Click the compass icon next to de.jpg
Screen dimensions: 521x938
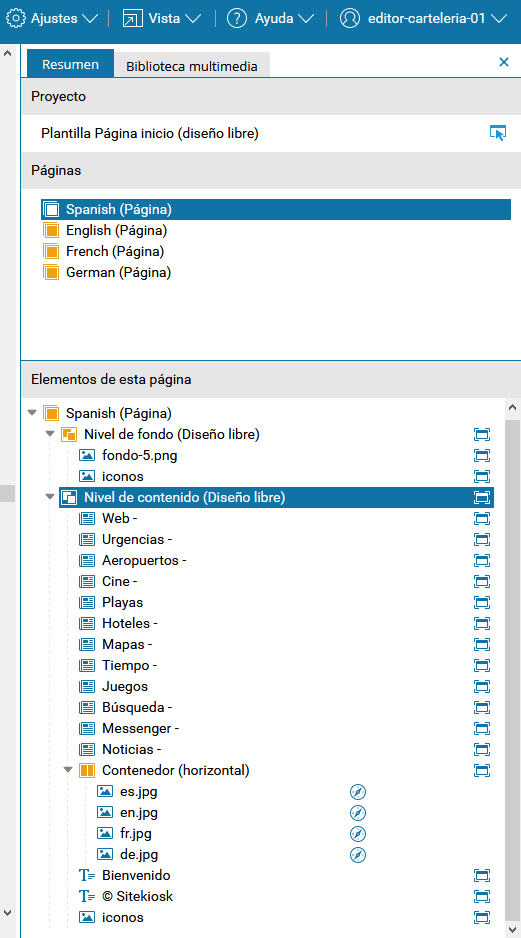(x=358, y=855)
